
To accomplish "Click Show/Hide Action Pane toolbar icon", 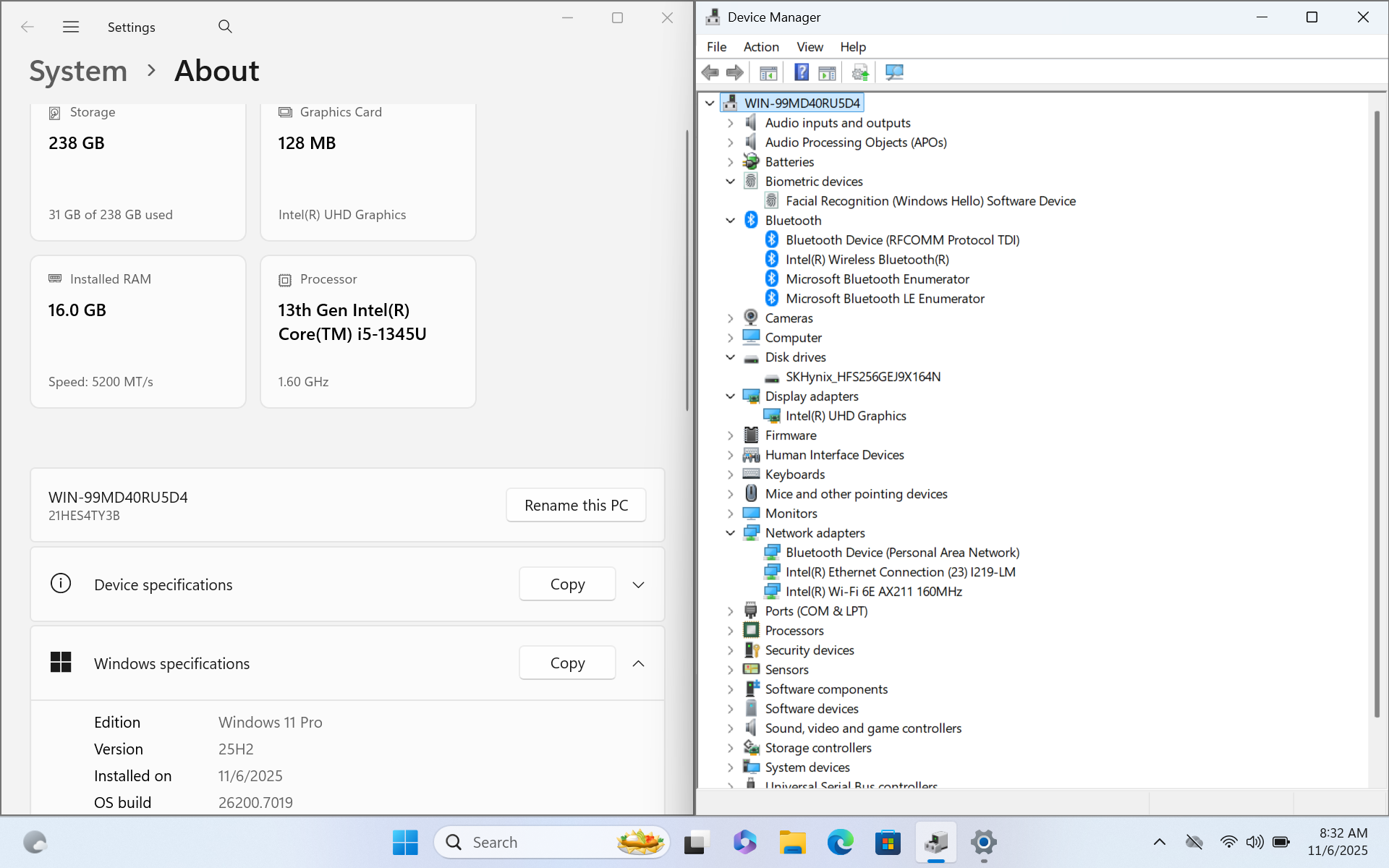I will point(827,72).
